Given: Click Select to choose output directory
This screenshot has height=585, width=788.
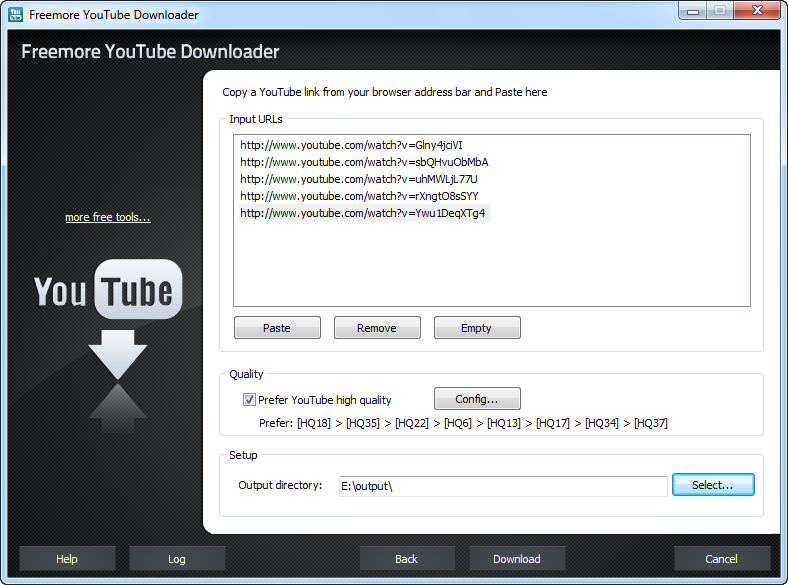Looking at the screenshot, I should [713, 484].
